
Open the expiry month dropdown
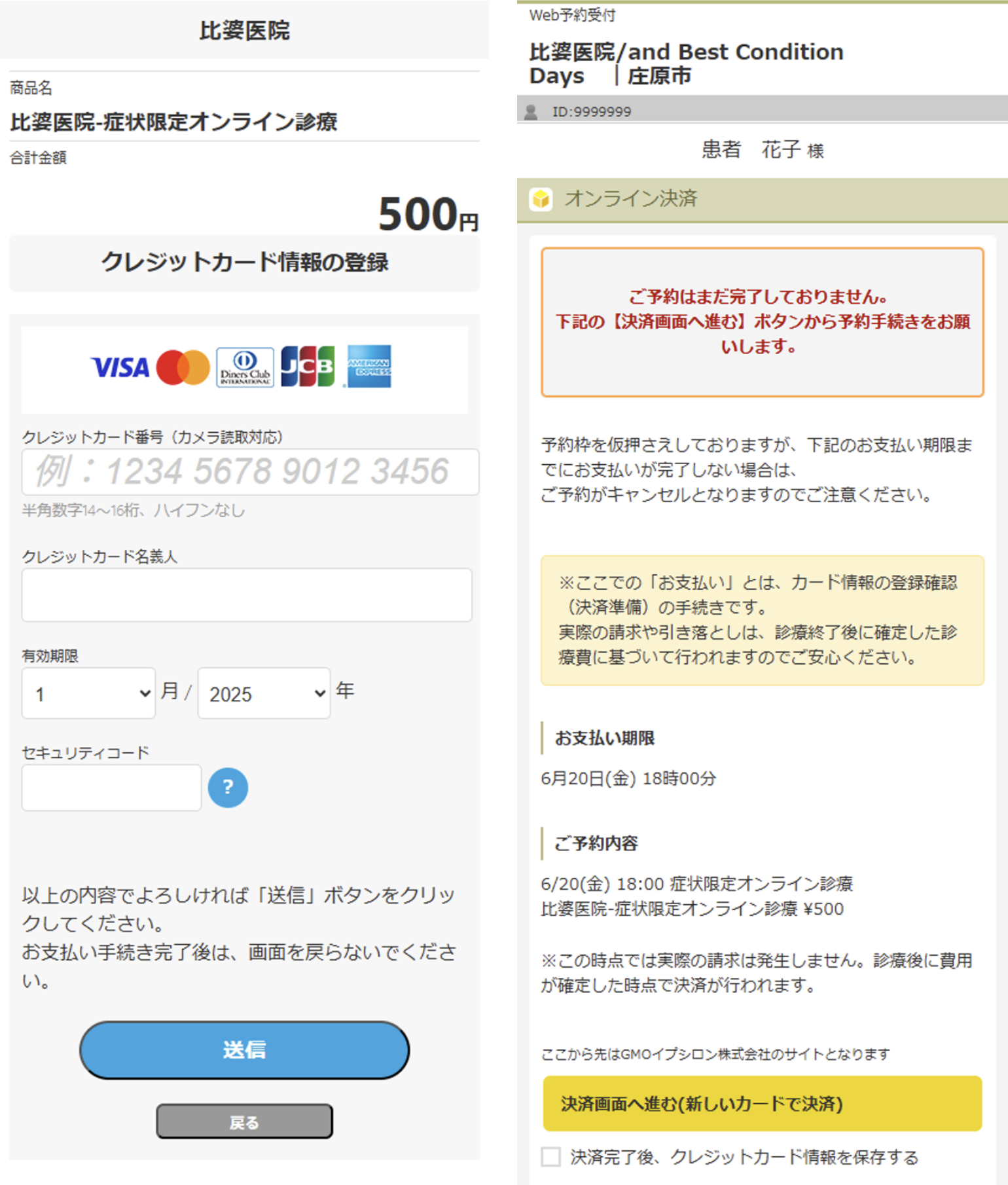[x=88, y=693]
